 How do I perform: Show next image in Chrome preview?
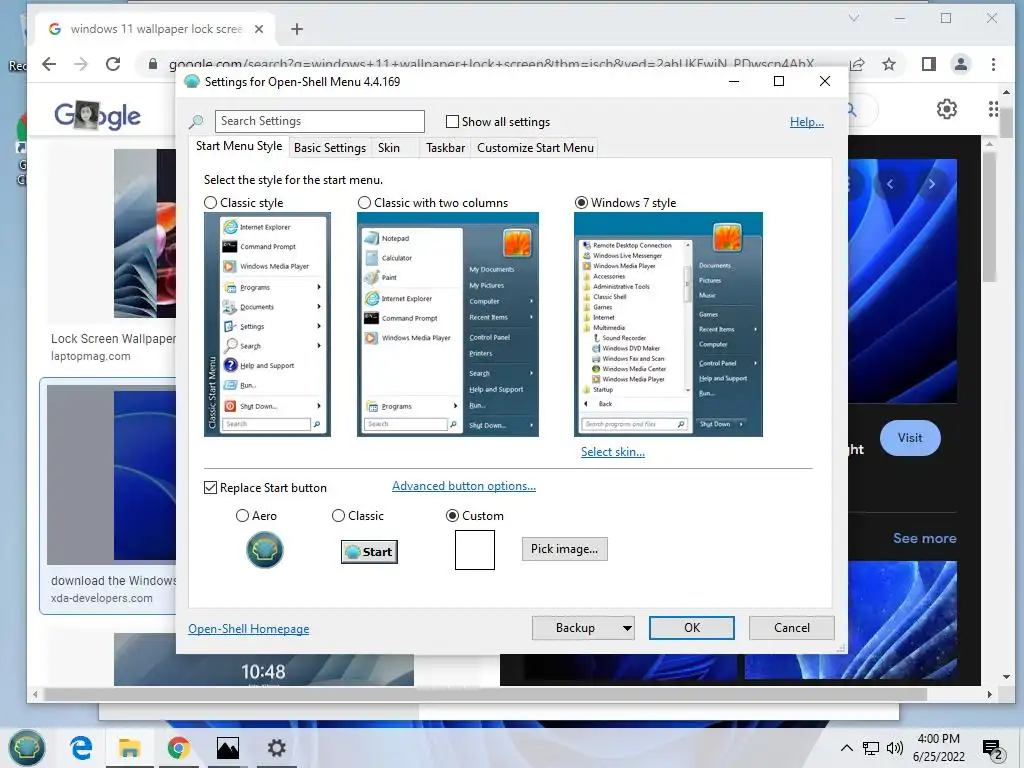(x=931, y=185)
